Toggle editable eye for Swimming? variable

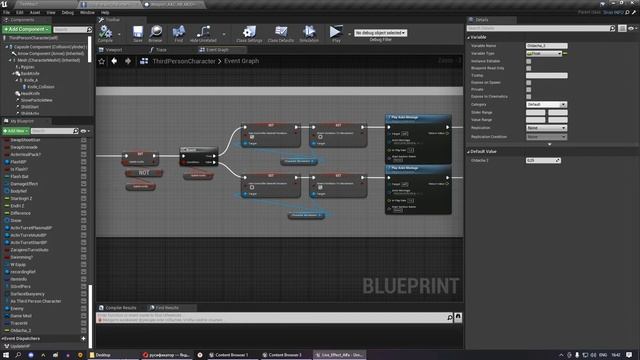[x=84, y=257]
